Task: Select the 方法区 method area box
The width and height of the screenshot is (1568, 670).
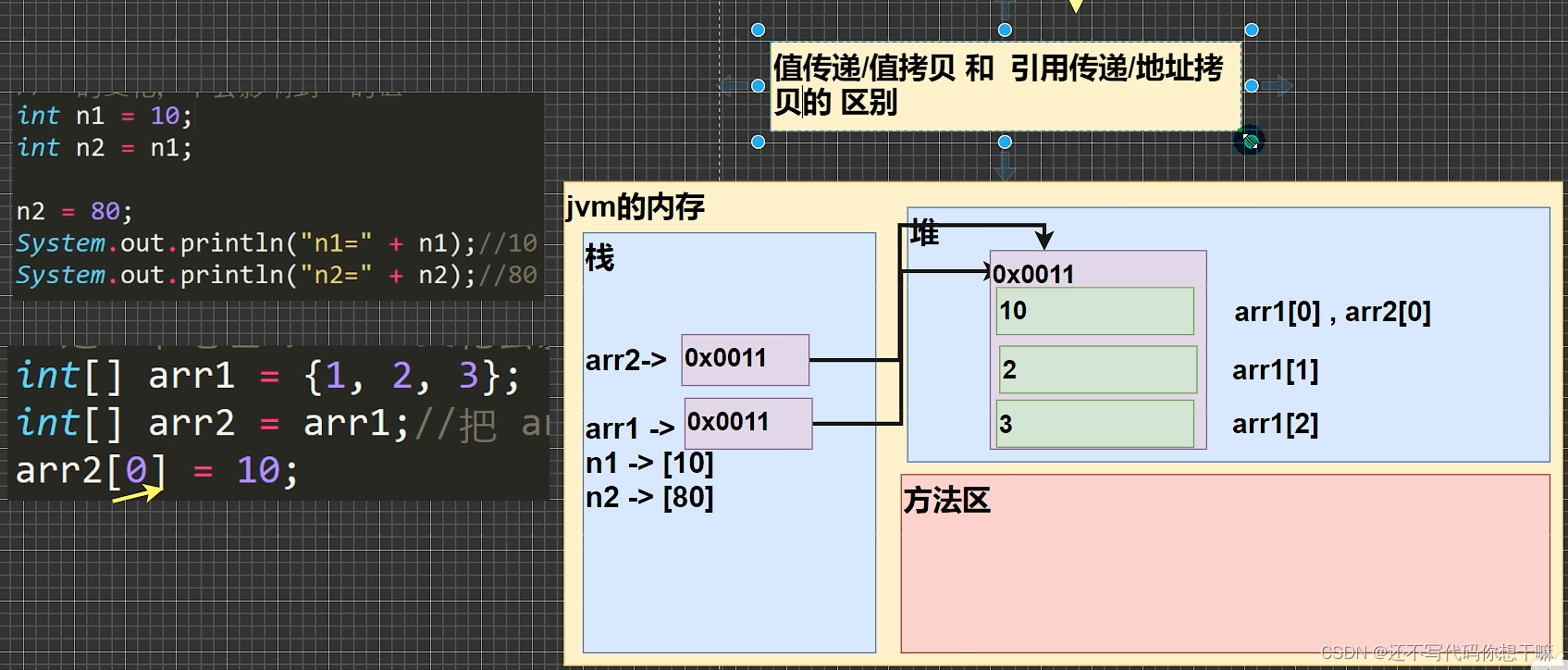Action: tap(1225, 564)
